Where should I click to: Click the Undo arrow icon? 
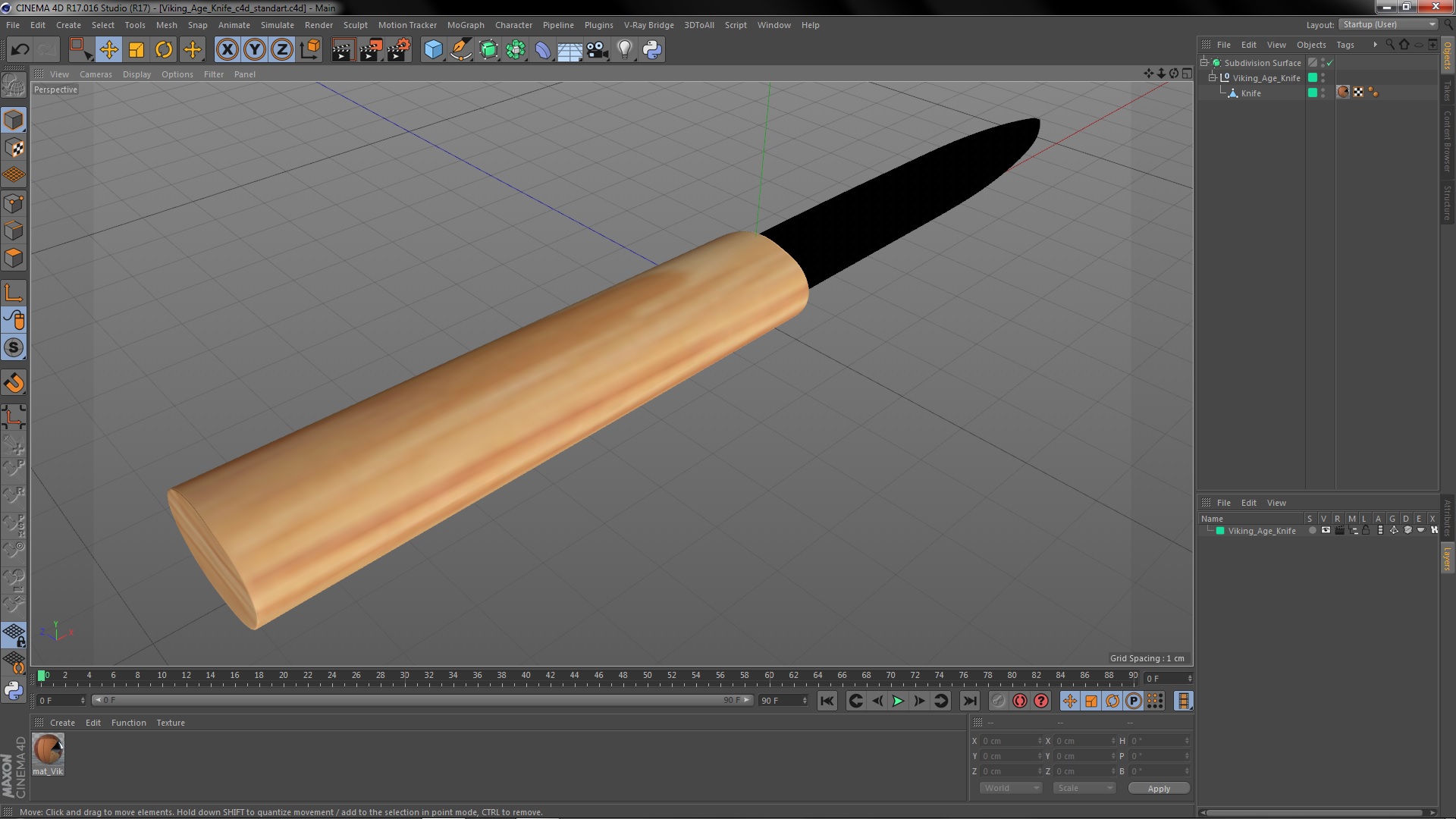click(20, 50)
